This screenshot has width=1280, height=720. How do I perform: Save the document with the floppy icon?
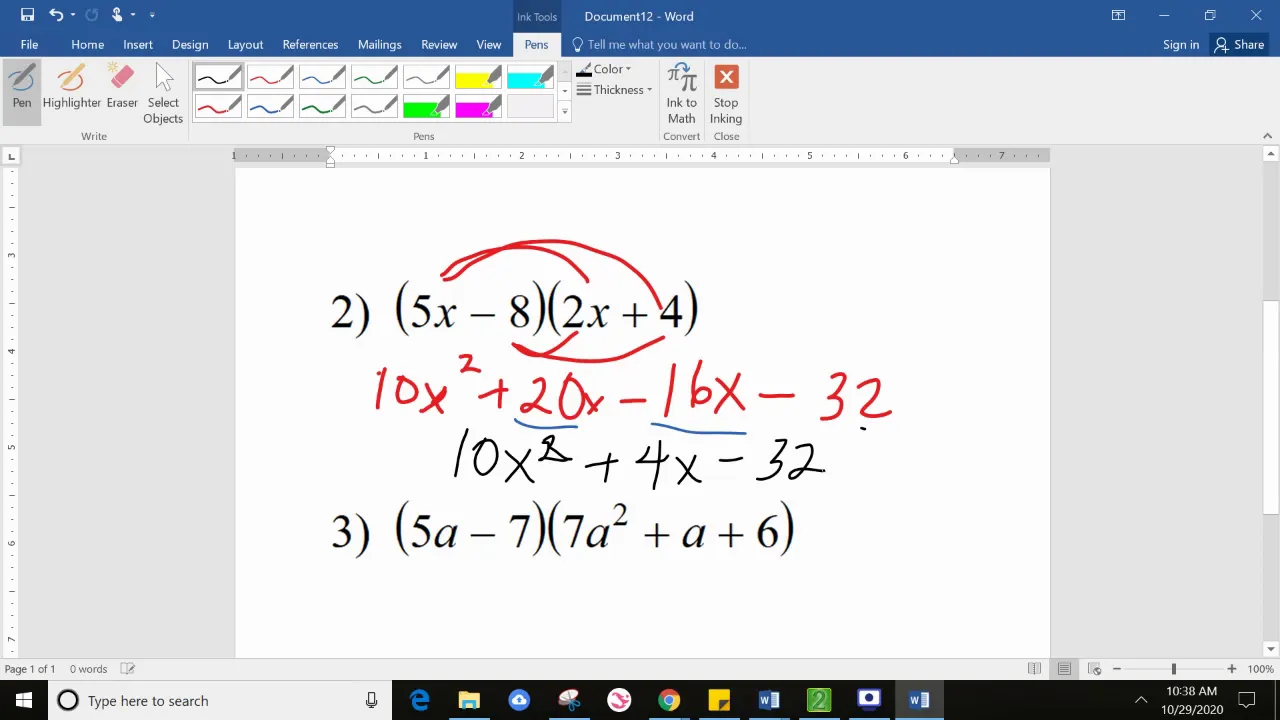[x=27, y=15]
